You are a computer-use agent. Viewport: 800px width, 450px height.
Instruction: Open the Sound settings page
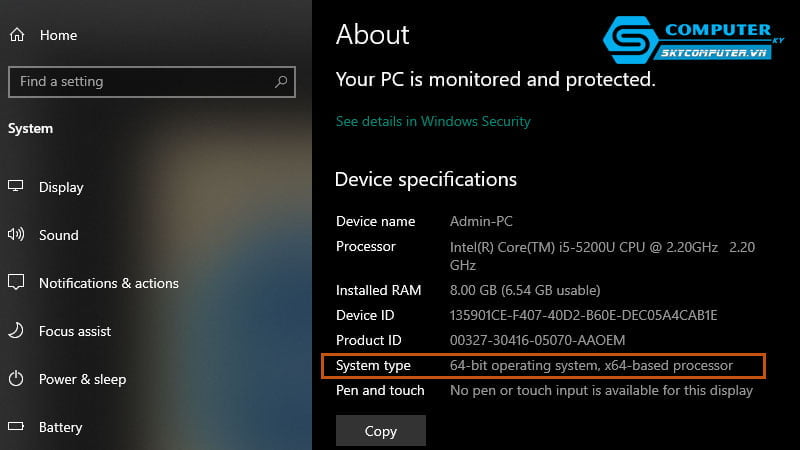[58, 235]
